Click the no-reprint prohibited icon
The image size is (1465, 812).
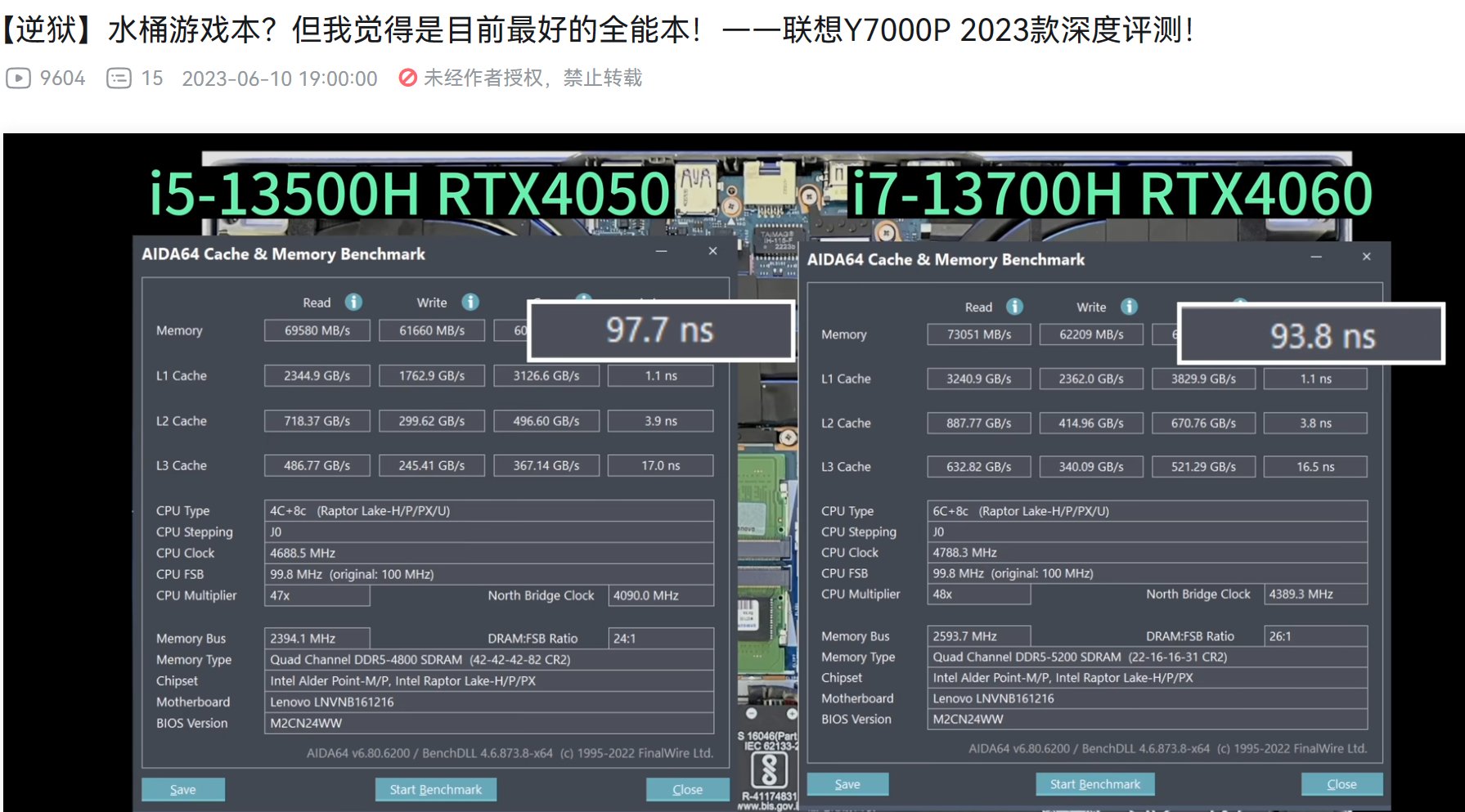(x=407, y=78)
